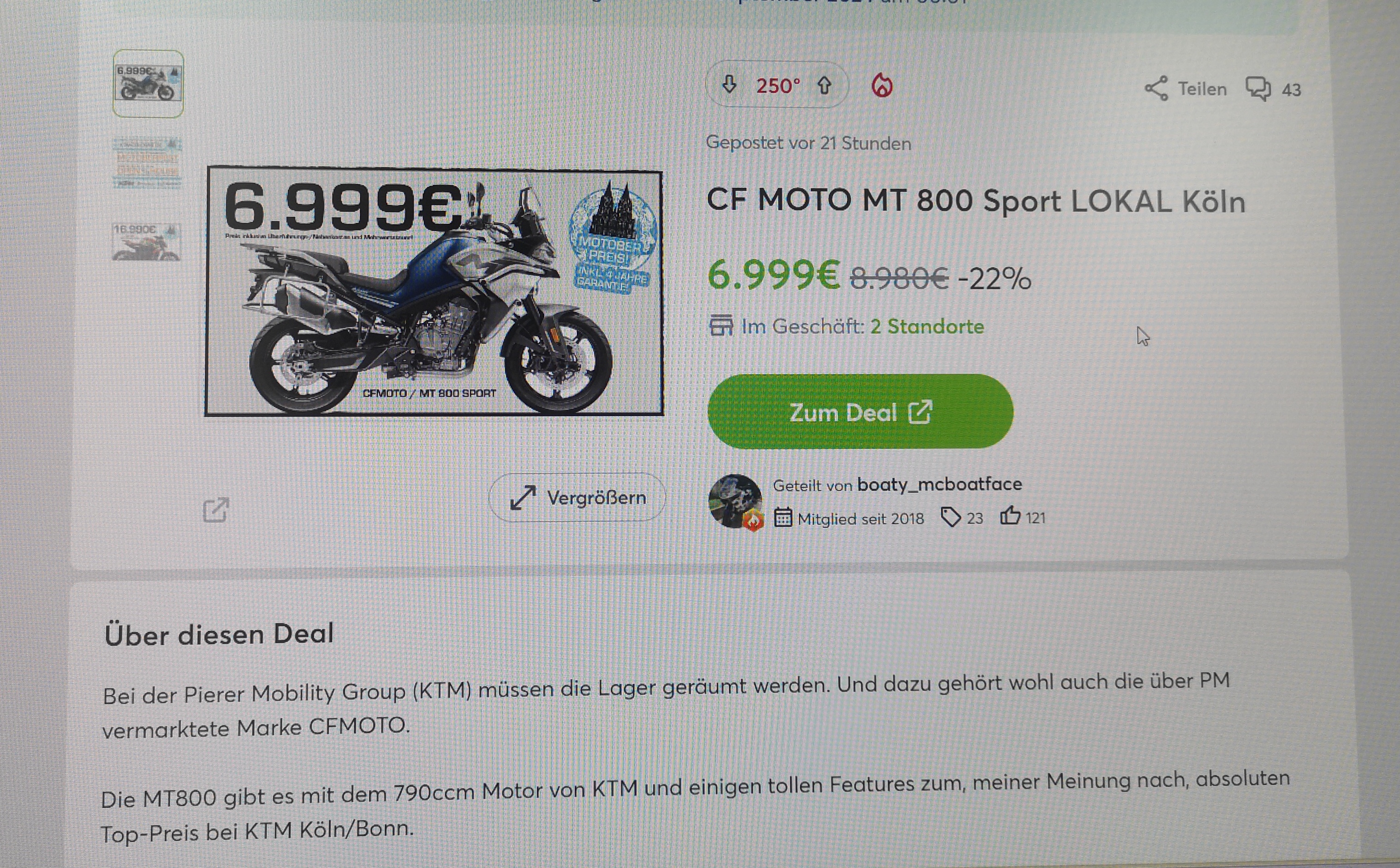Image resolution: width=1400 pixels, height=868 pixels.
Task: Vote the deal down with the down arrow
Action: [729, 85]
